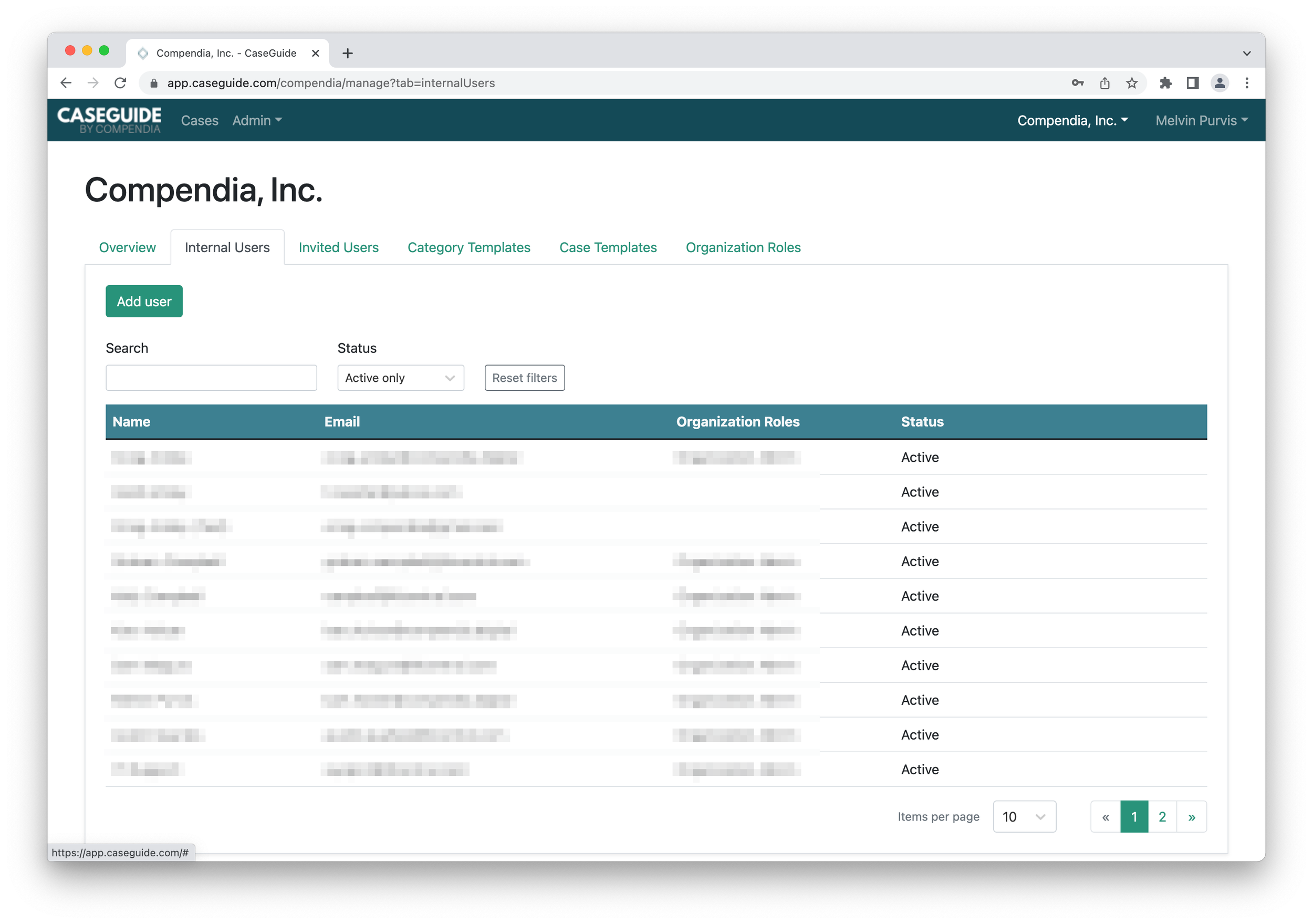
Task: Click the Reset filters button
Action: tap(524, 378)
